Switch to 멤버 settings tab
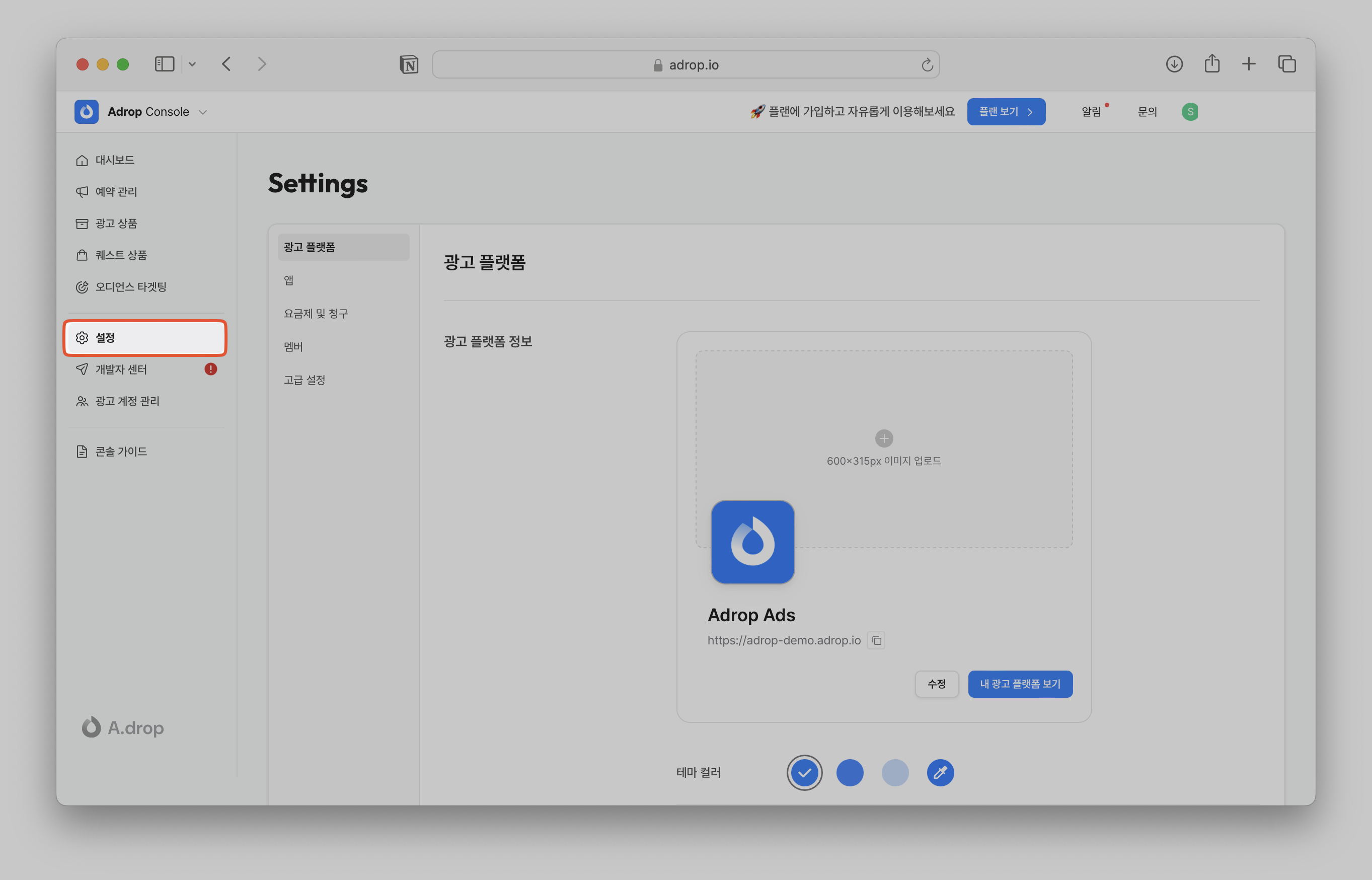This screenshot has width=1372, height=880. (293, 347)
